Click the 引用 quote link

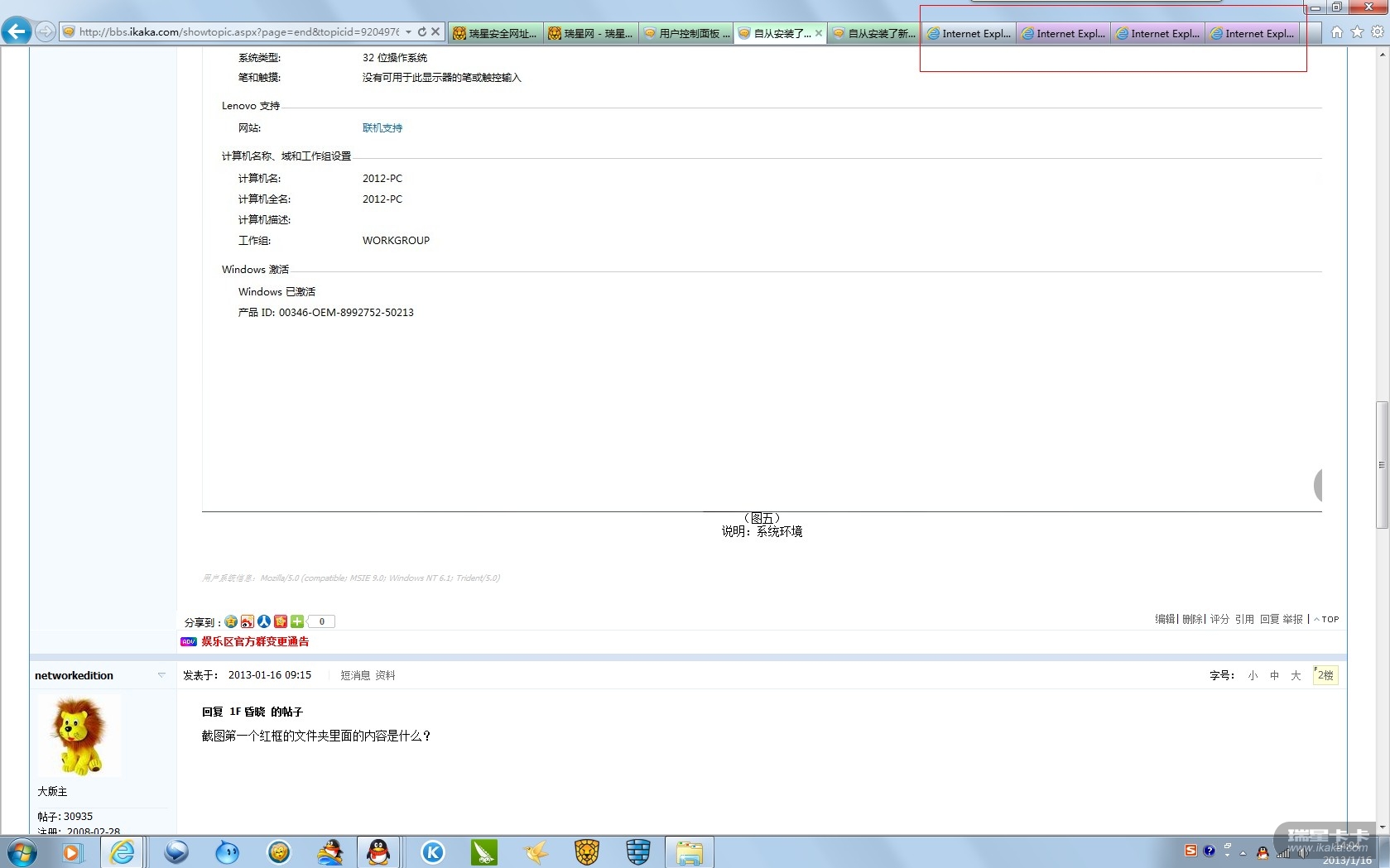click(x=1244, y=619)
